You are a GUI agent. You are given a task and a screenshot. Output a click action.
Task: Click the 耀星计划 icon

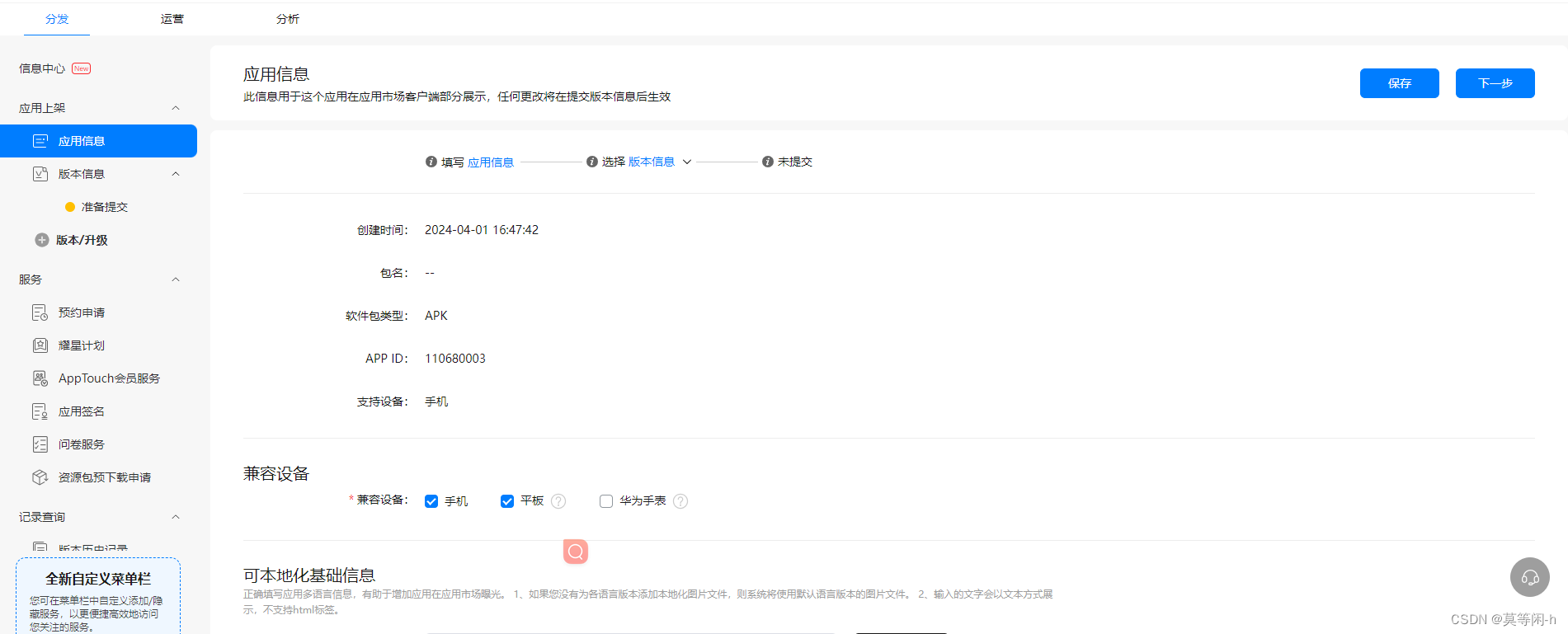point(40,345)
